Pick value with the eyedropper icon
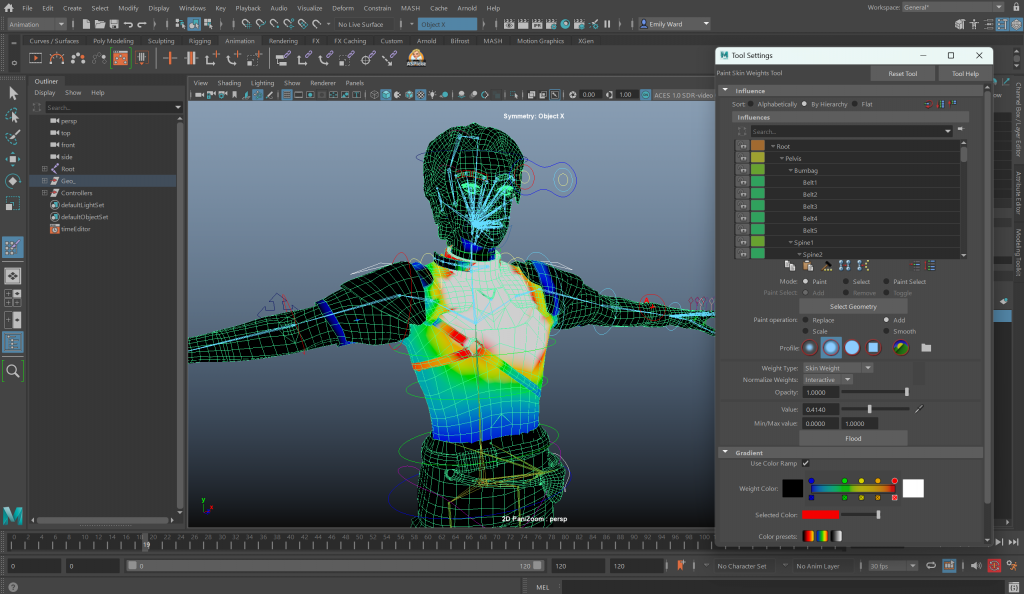This screenshot has height=594, width=1024. coord(918,408)
